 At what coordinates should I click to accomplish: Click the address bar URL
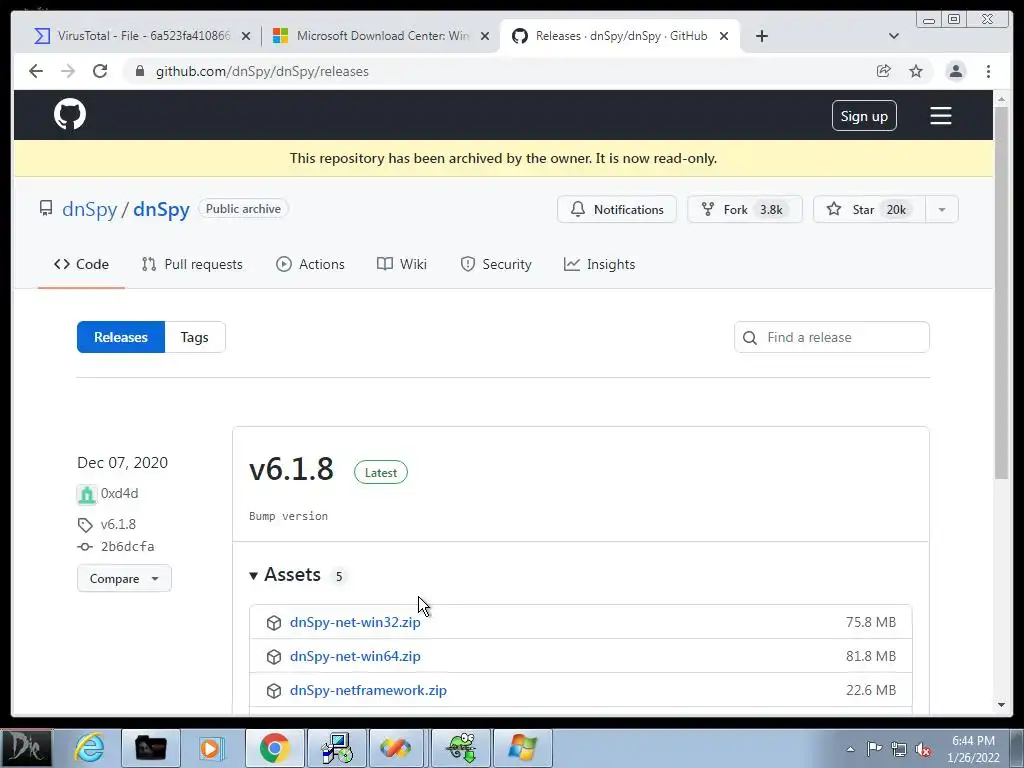262,71
